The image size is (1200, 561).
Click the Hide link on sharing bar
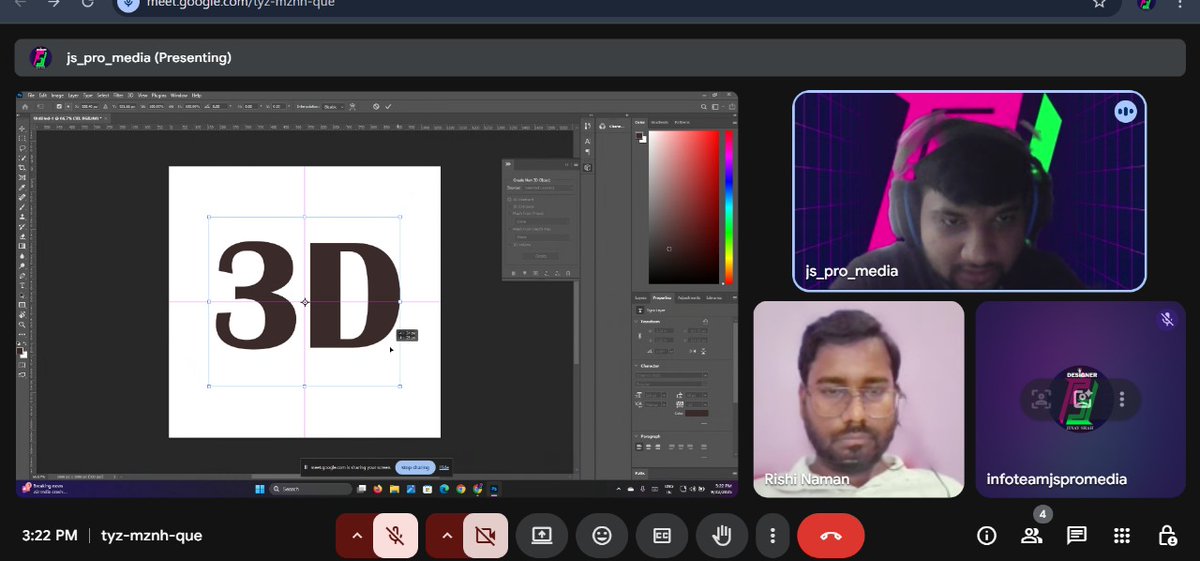444,467
